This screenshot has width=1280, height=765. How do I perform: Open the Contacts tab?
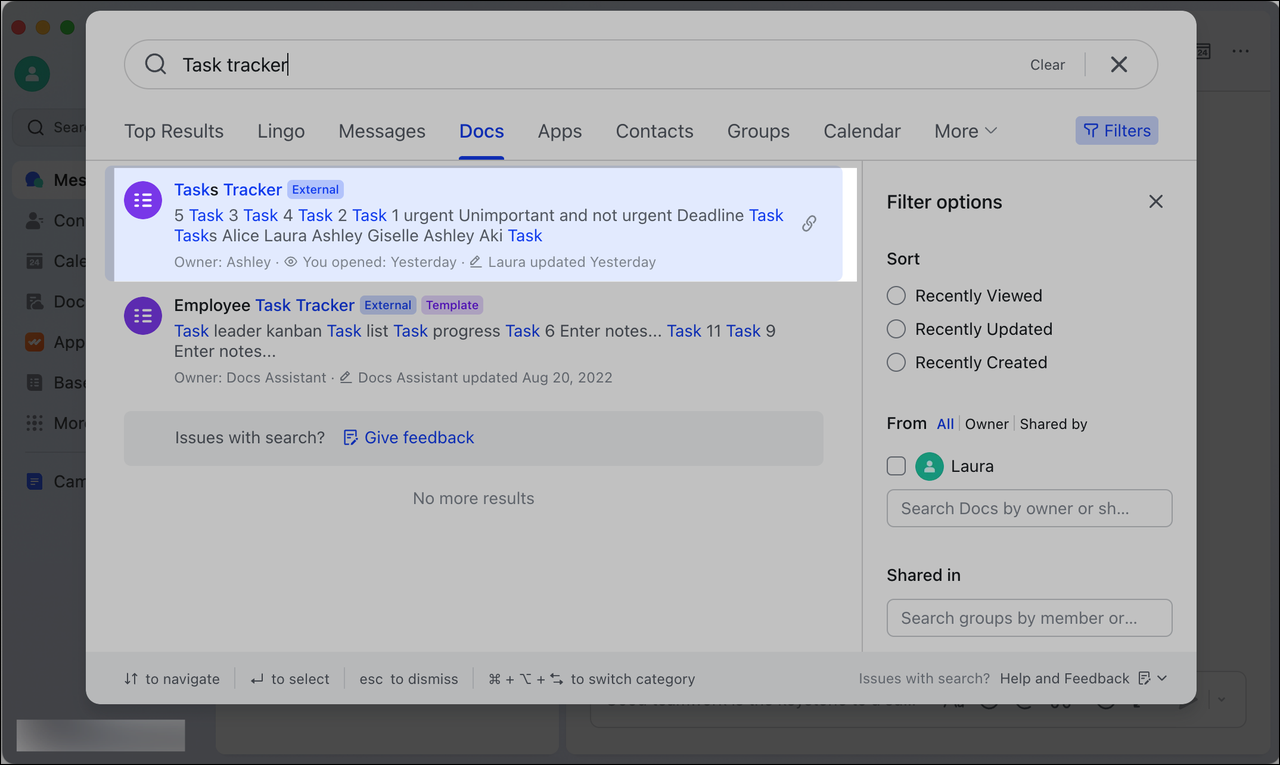655,131
